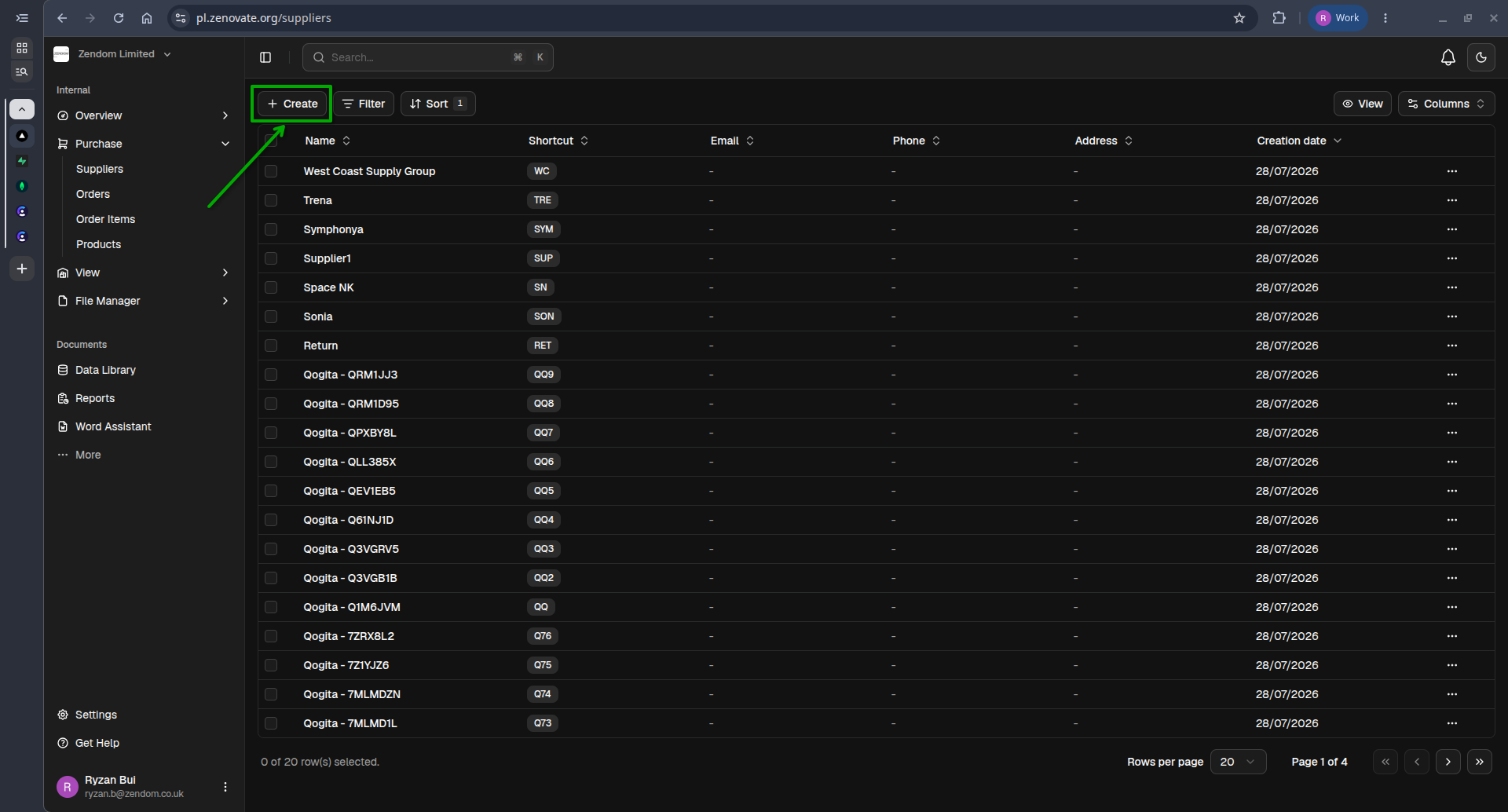Go to the next page arrow
Viewport: 1508px width, 812px height.
(x=1448, y=762)
